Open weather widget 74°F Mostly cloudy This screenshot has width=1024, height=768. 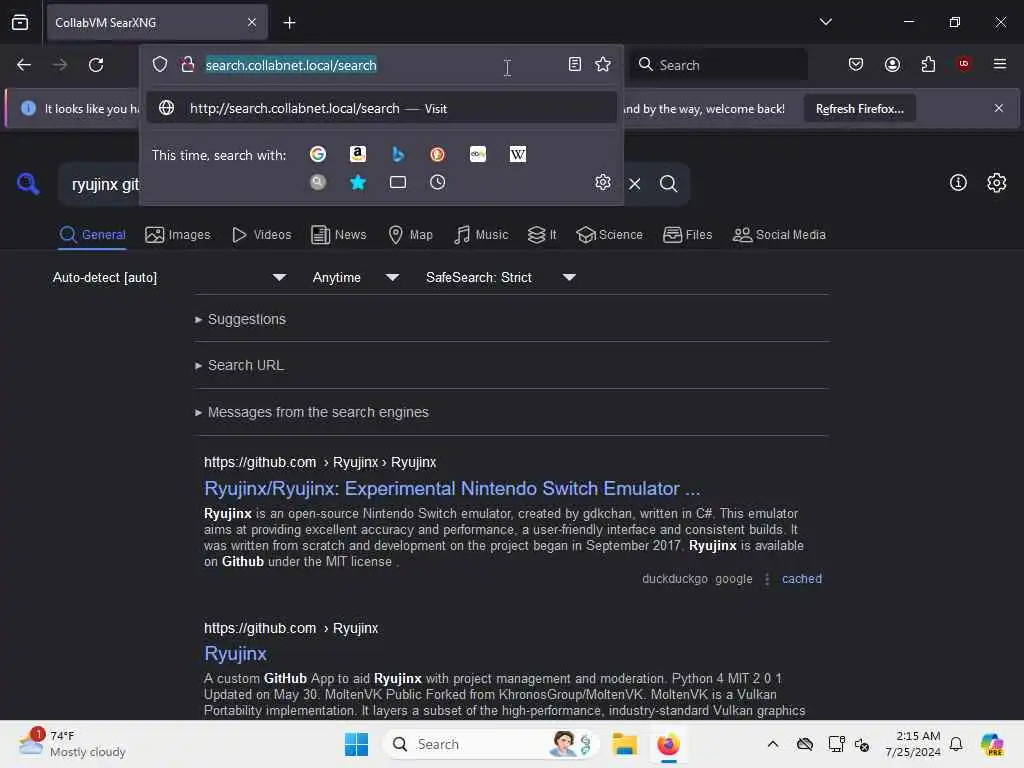[73, 743]
